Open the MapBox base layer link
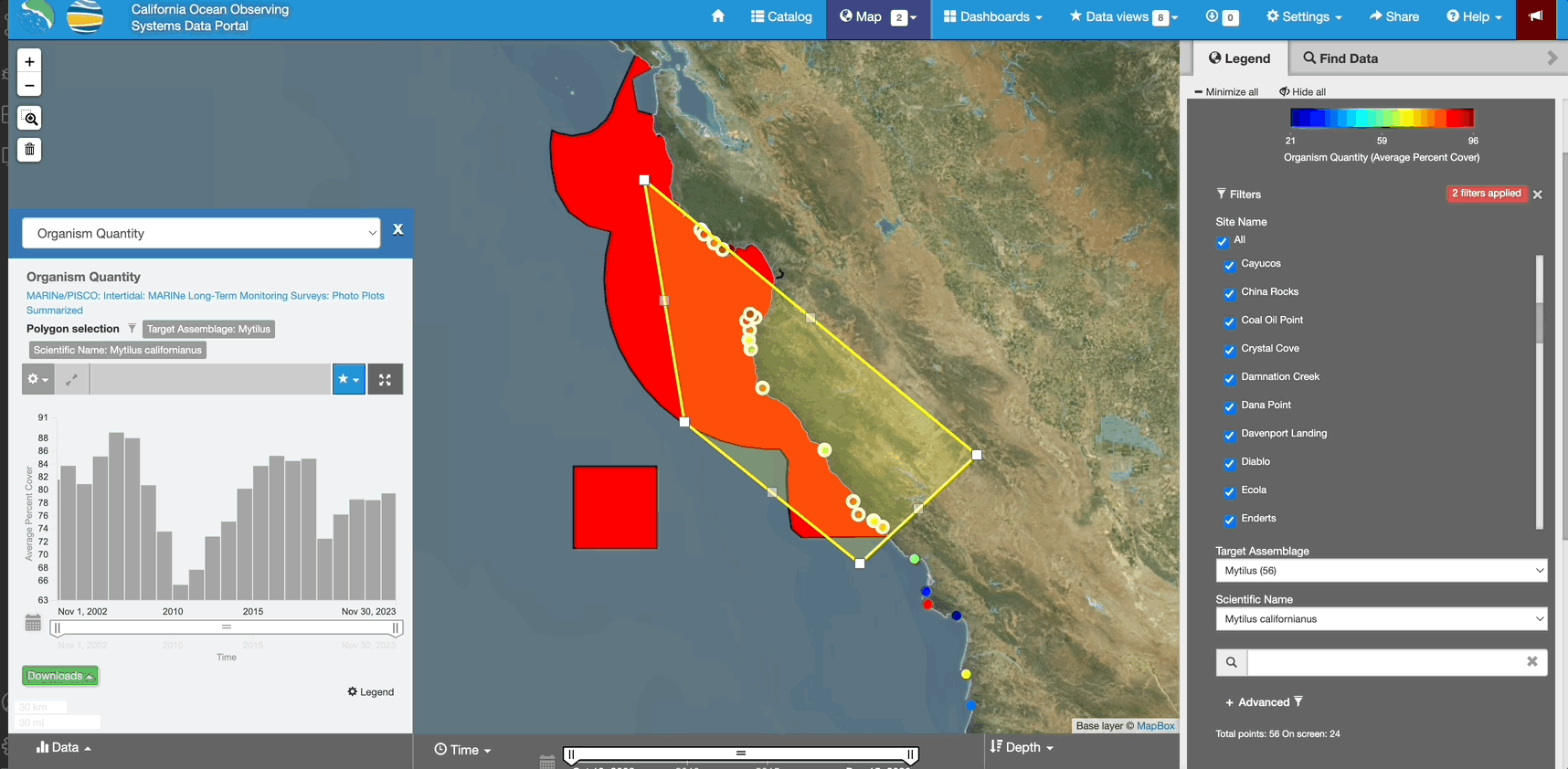The image size is (1568, 769). [x=1155, y=726]
